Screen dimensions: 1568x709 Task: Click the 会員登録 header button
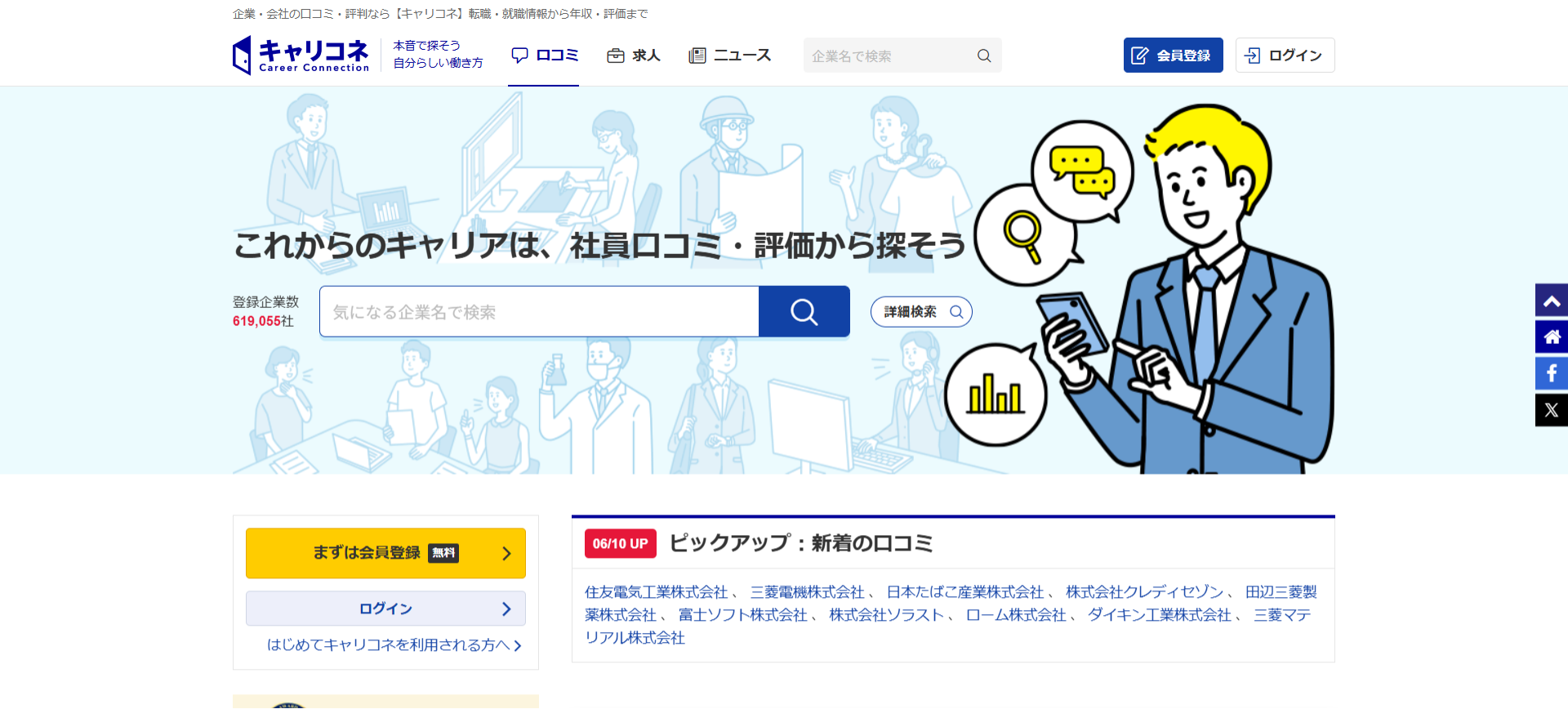click(x=1173, y=56)
